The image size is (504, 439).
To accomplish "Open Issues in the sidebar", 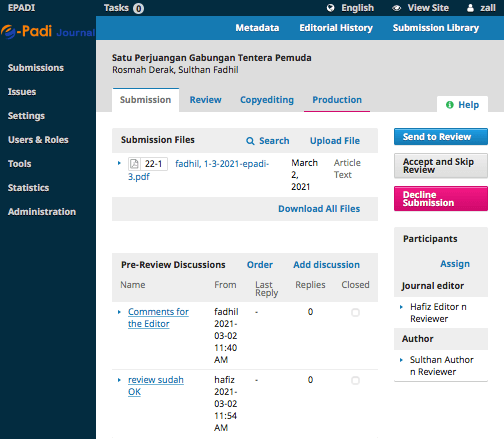I will click(22, 92).
